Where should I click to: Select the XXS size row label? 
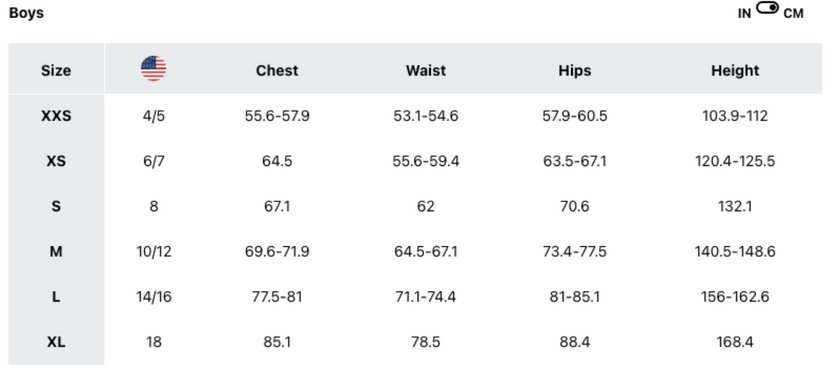(x=56, y=116)
